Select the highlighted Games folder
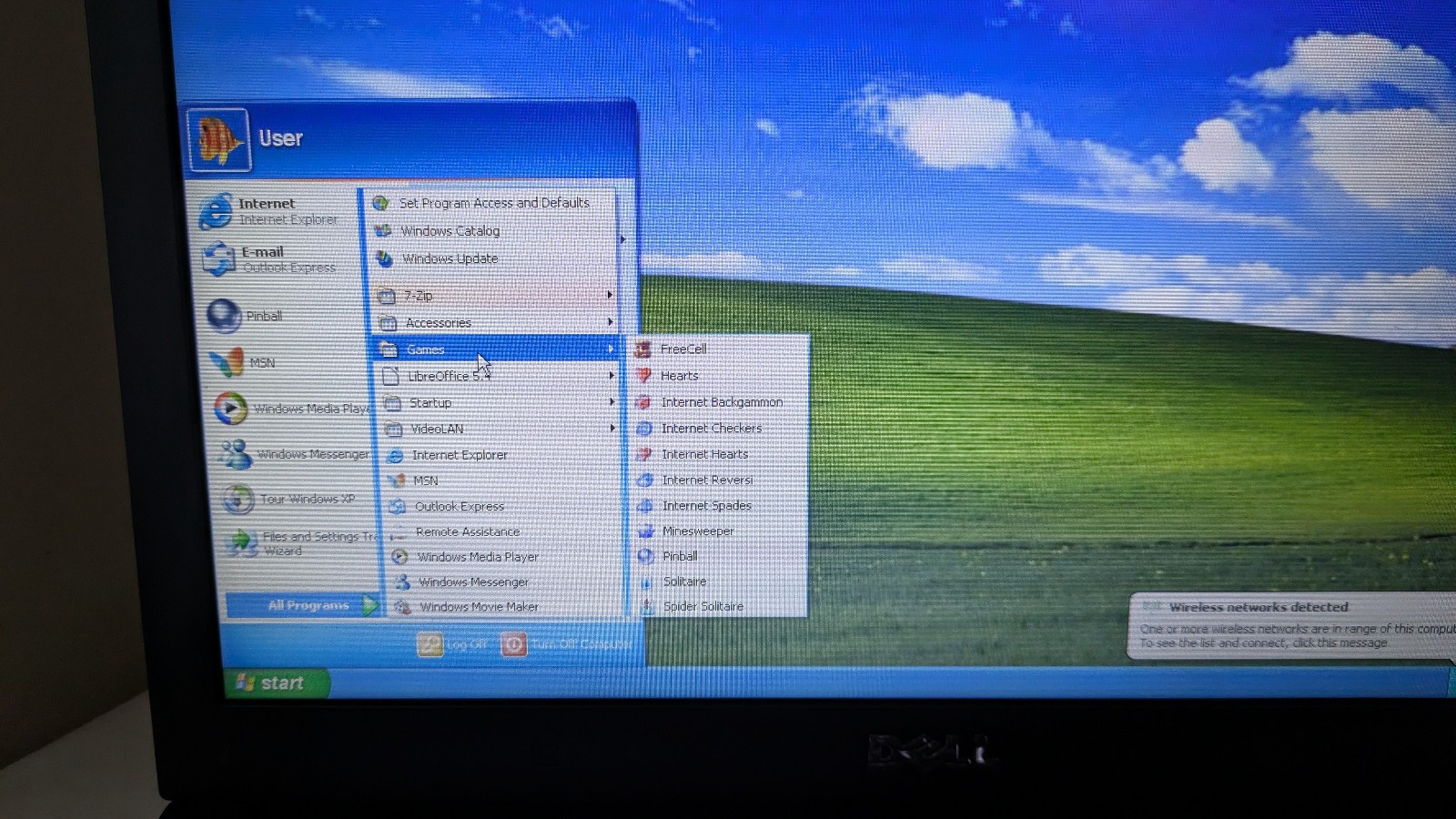 (498, 349)
